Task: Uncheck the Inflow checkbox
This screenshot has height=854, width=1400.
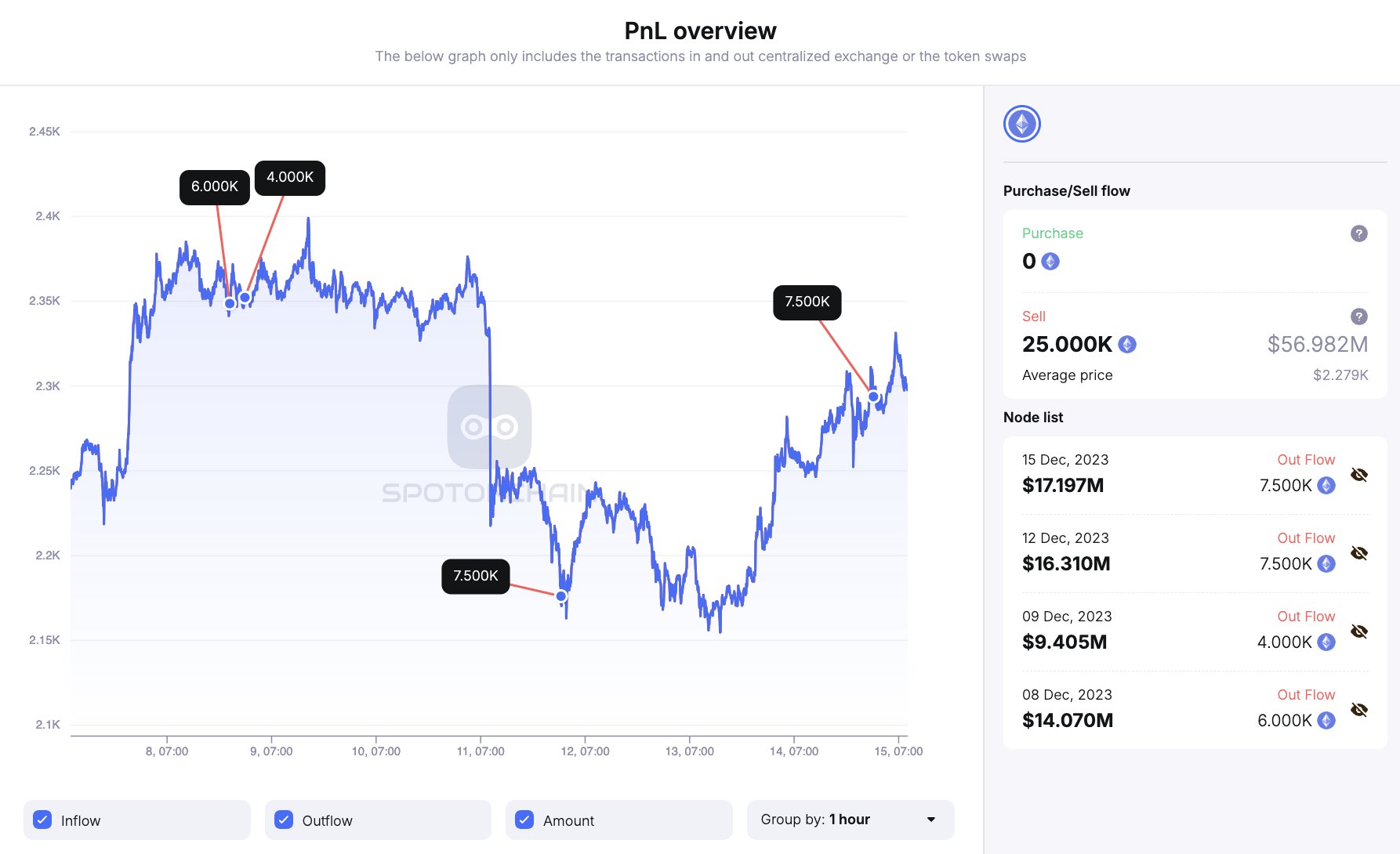Action: (x=43, y=820)
